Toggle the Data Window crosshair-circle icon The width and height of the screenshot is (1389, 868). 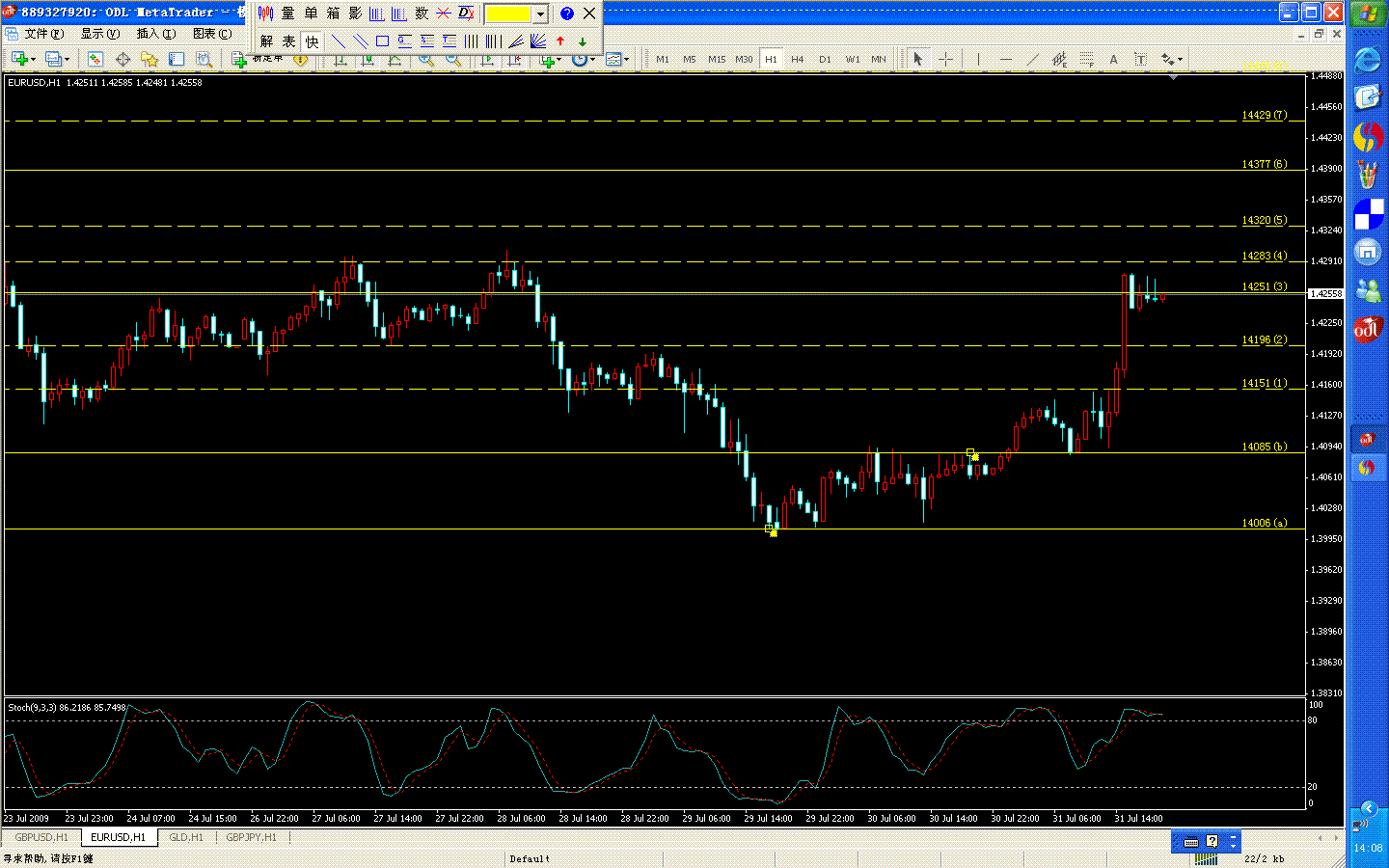(123, 59)
